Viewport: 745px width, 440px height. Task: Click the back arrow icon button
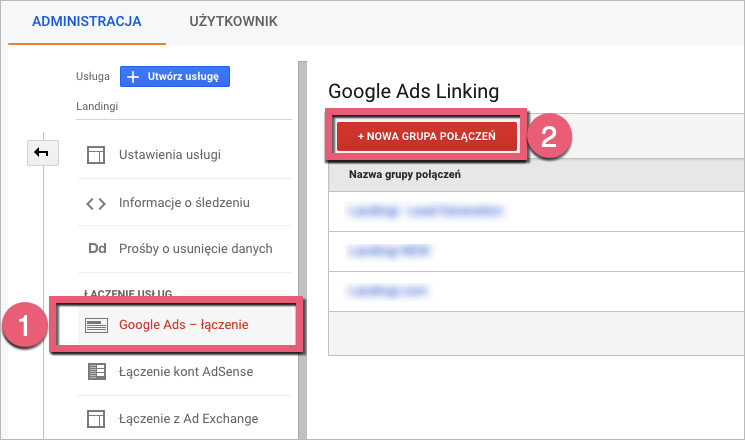[46, 151]
